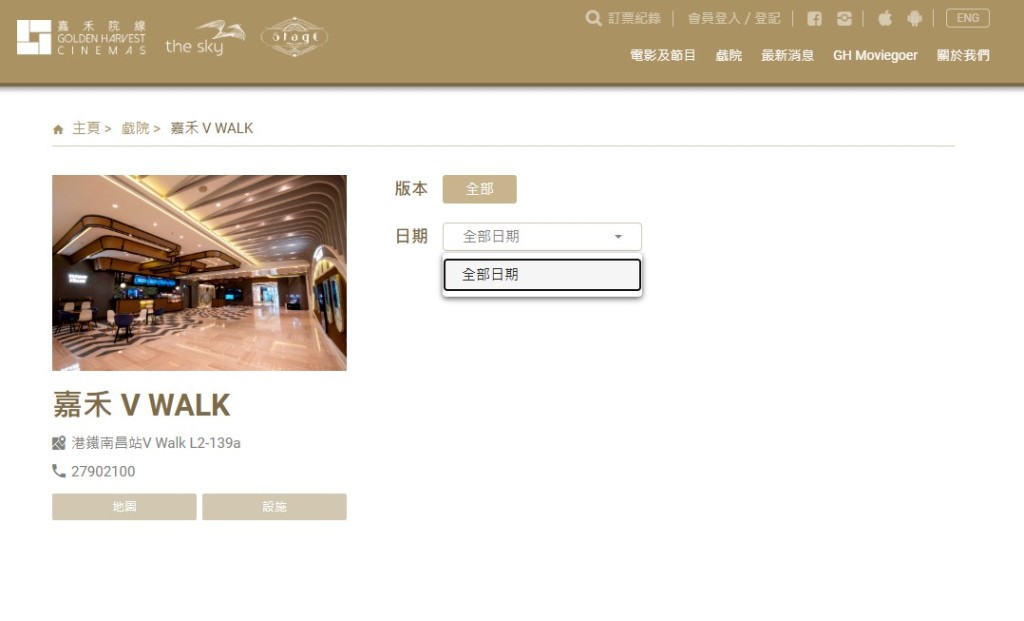This screenshot has width=1024, height=621.
Task: Switch language with ENG button
Action: pos(968,18)
